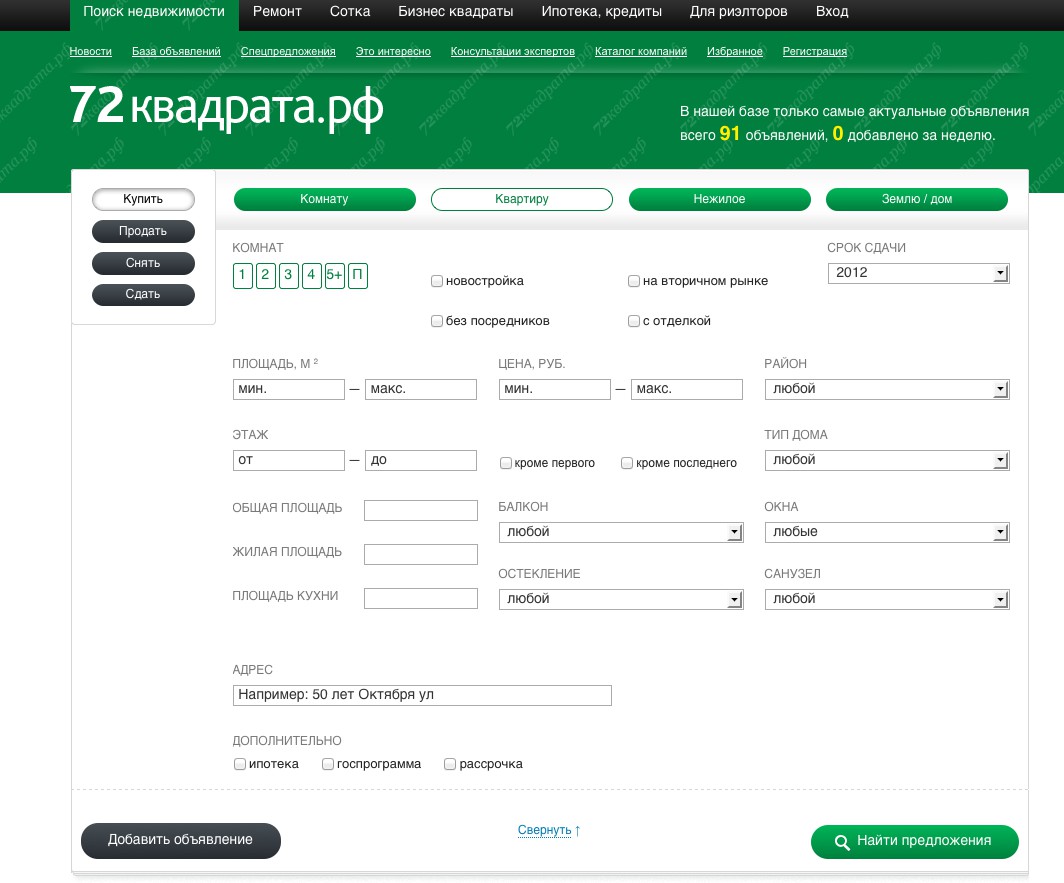Open the Вход login menu item
This screenshot has width=1064, height=883.
832,12
